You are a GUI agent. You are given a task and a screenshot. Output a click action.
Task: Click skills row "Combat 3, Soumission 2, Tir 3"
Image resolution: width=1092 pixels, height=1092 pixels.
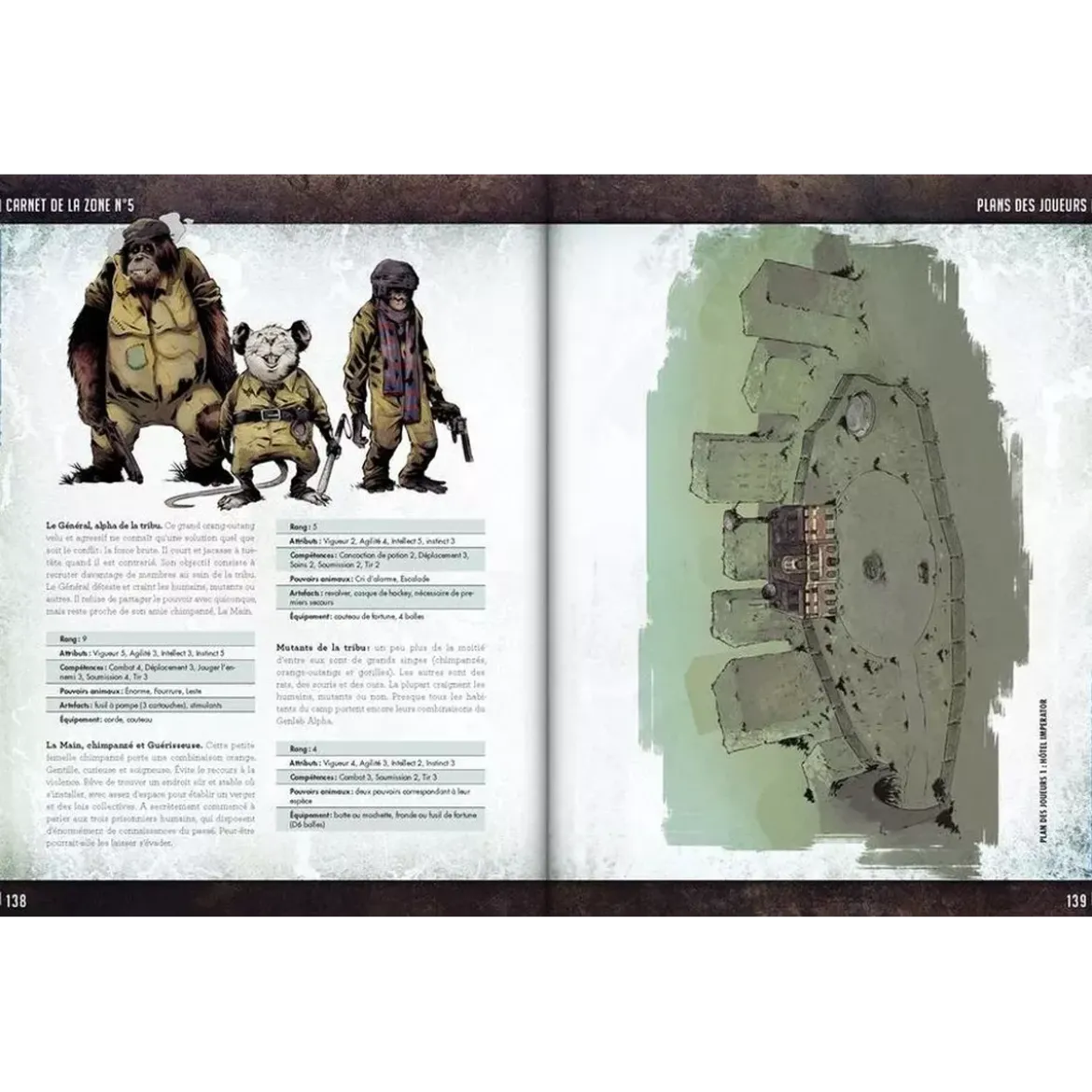[380, 777]
